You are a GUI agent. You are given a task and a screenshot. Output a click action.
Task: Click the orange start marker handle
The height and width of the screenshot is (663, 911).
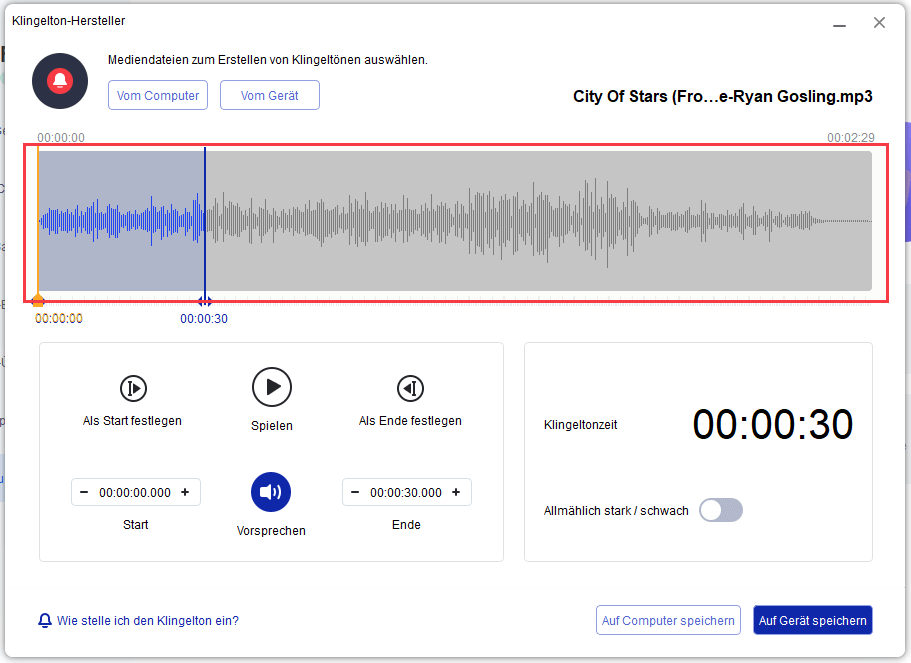(x=38, y=301)
